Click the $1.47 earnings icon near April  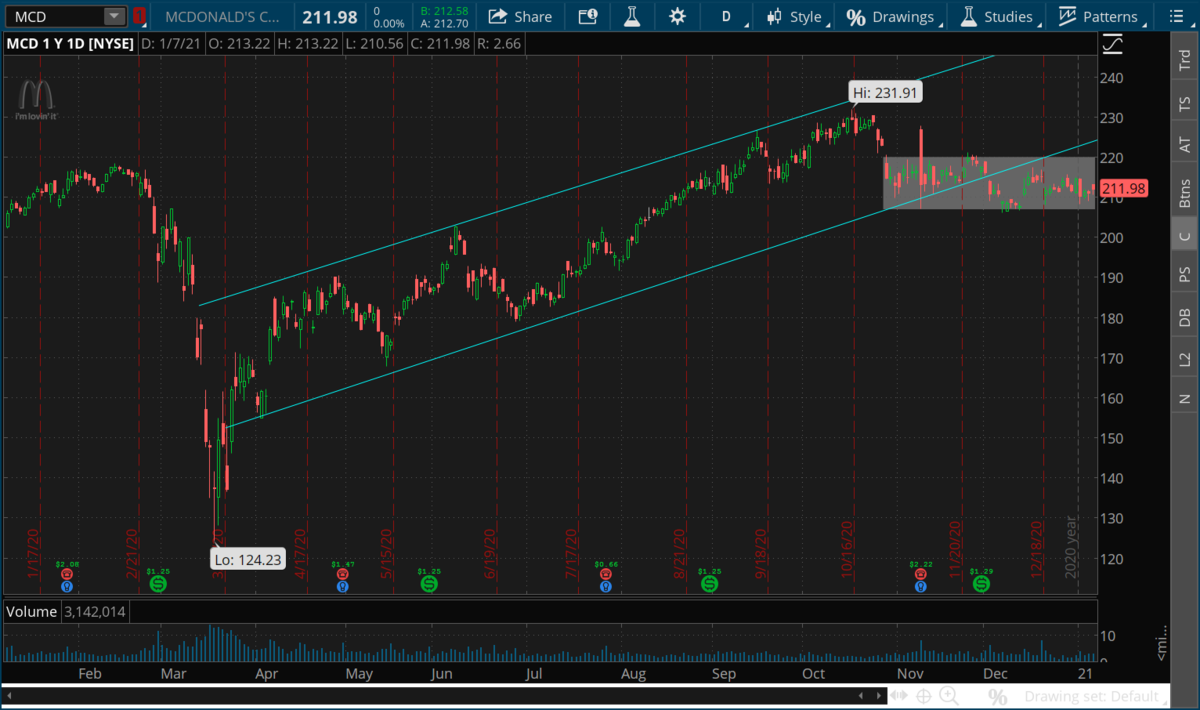pyautogui.click(x=342, y=575)
